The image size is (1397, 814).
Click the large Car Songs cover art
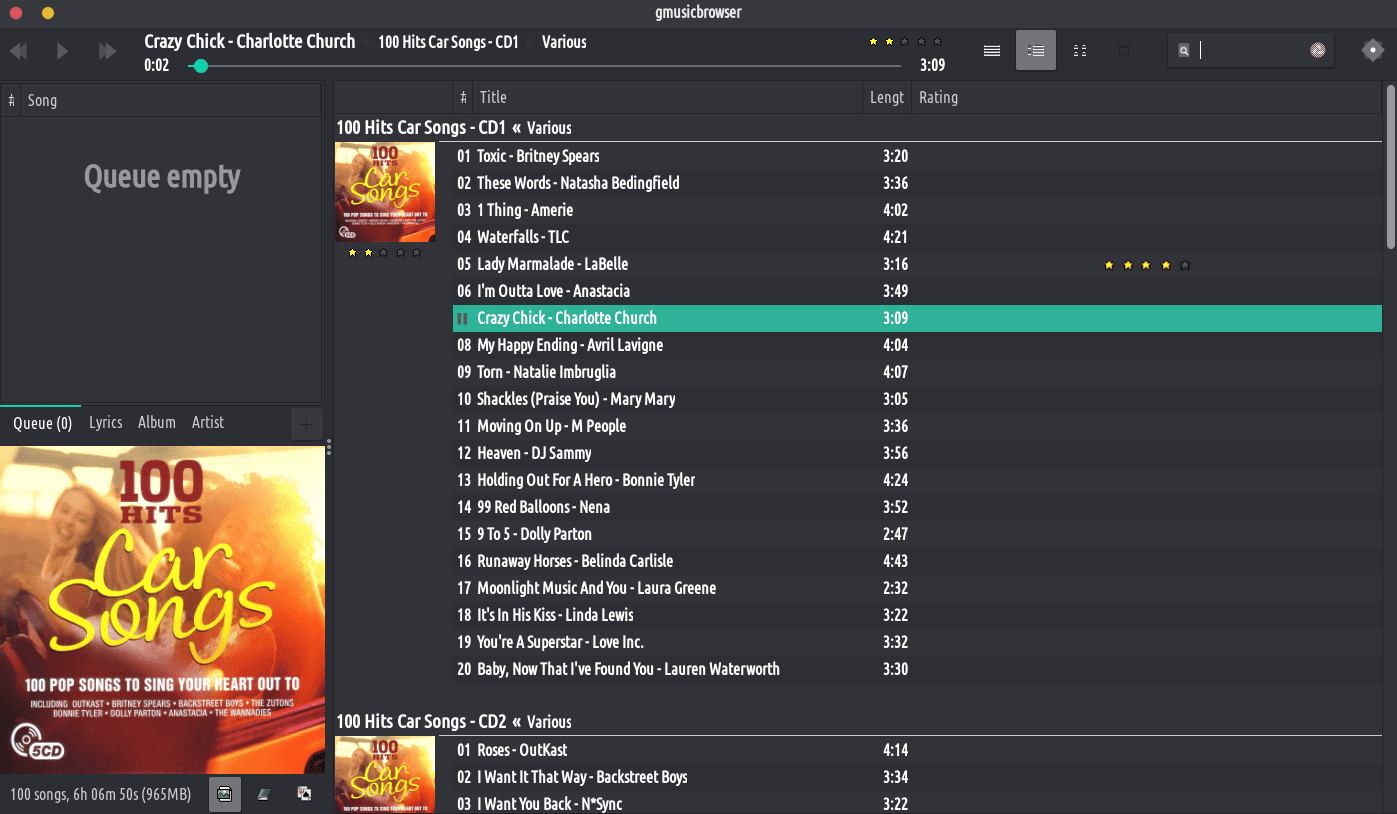pyautogui.click(x=163, y=610)
